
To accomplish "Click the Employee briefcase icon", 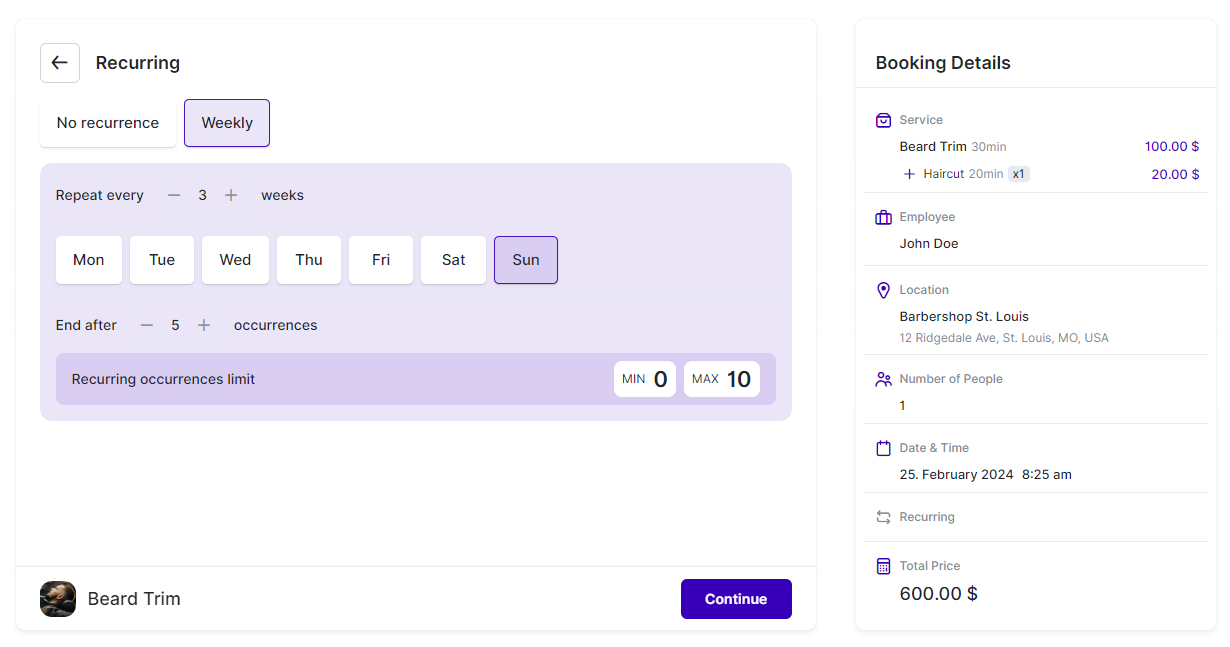I will [883, 217].
